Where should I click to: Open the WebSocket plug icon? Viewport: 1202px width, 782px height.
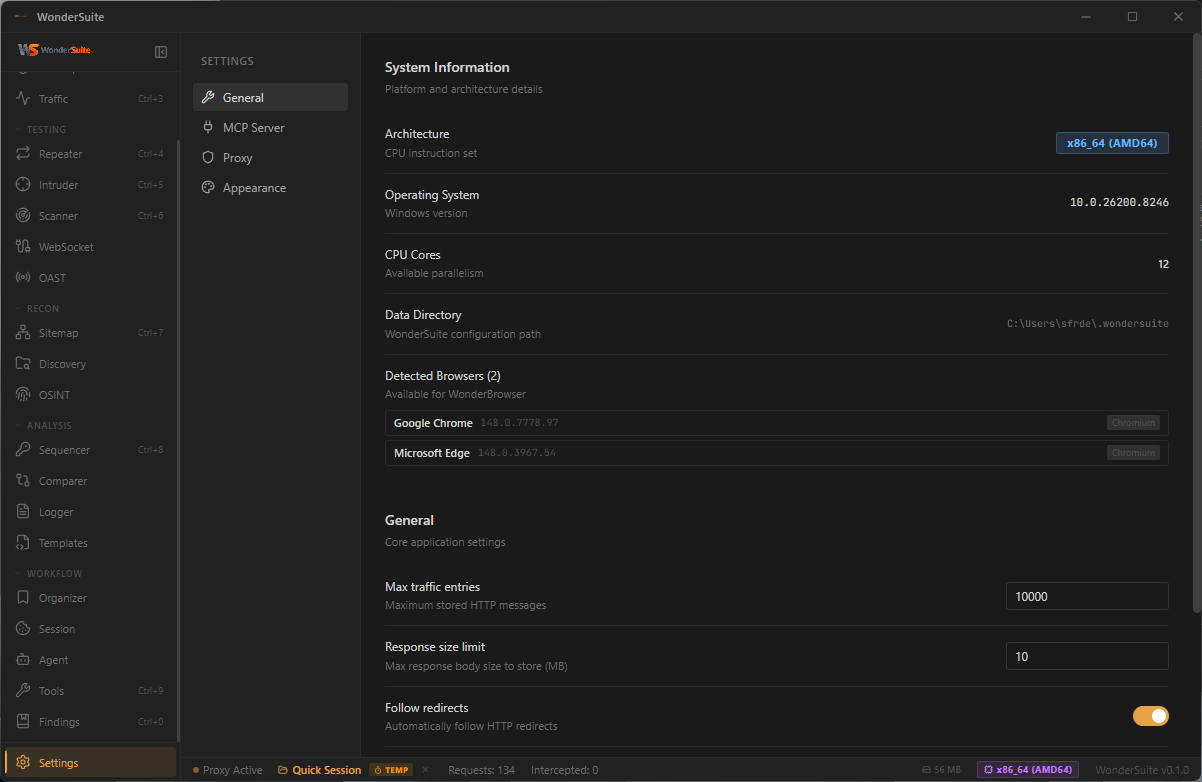click(x=23, y=247)
